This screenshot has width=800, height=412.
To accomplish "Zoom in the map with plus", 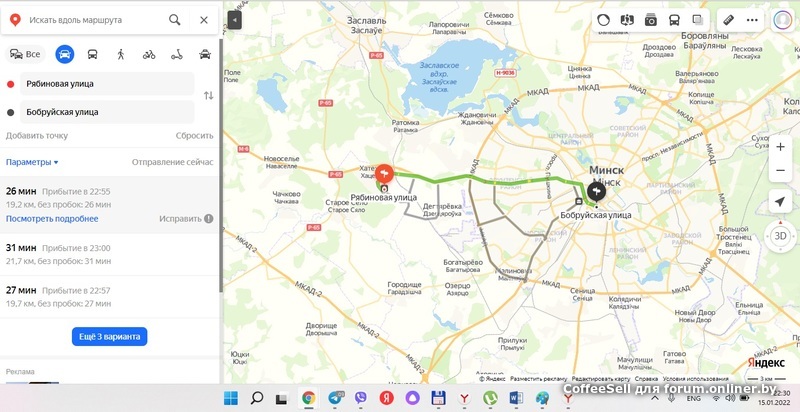I will click(780, 147).
